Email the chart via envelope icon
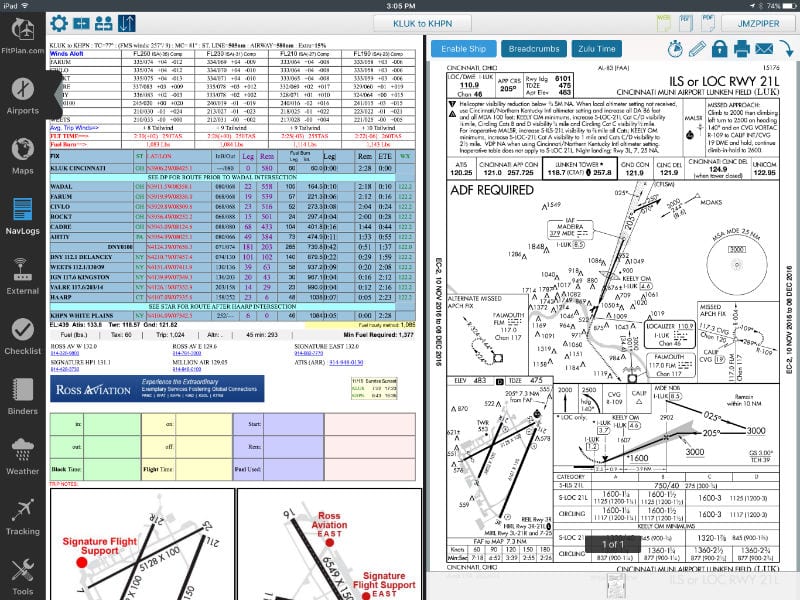 coord(765,48)
